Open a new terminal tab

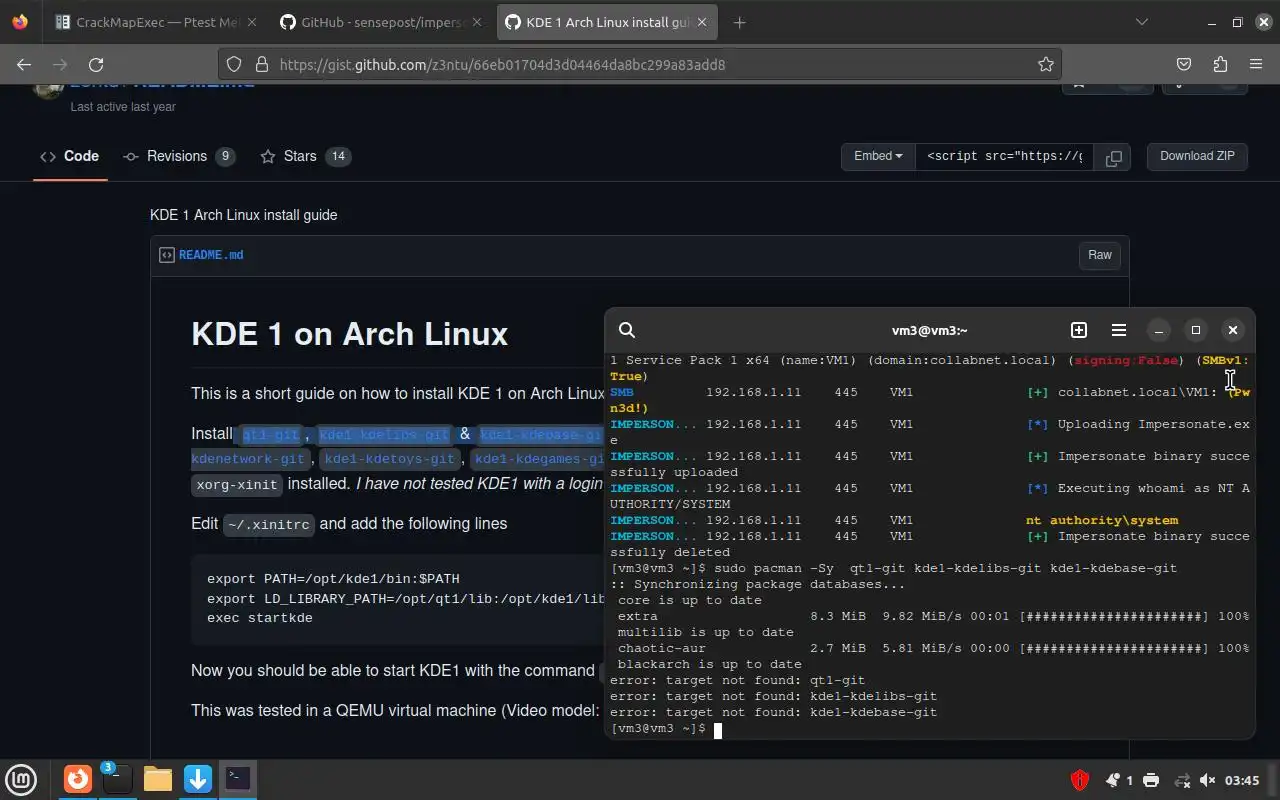click(1078, 330)
